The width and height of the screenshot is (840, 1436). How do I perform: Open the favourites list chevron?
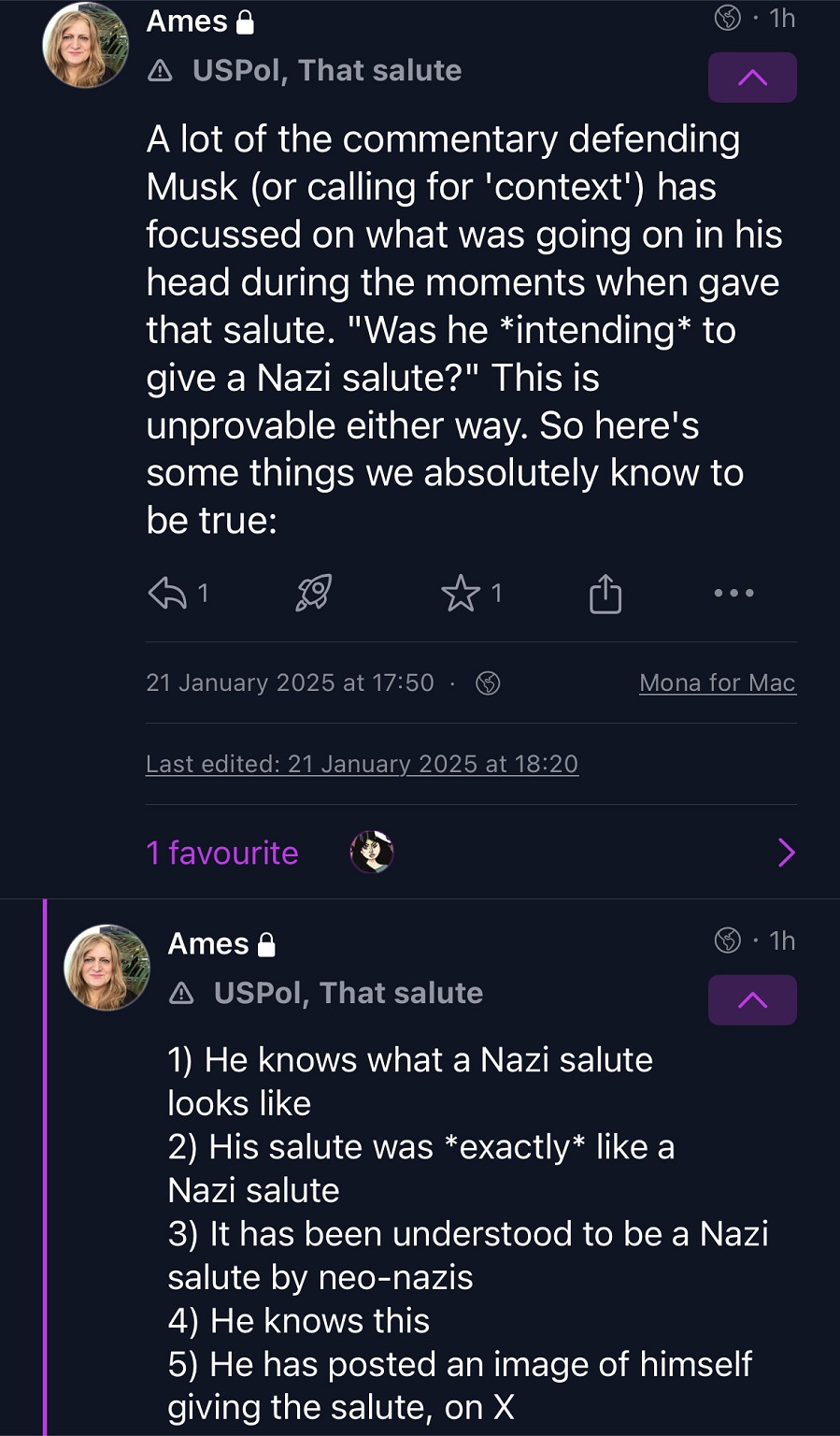(x=786, y=853)
